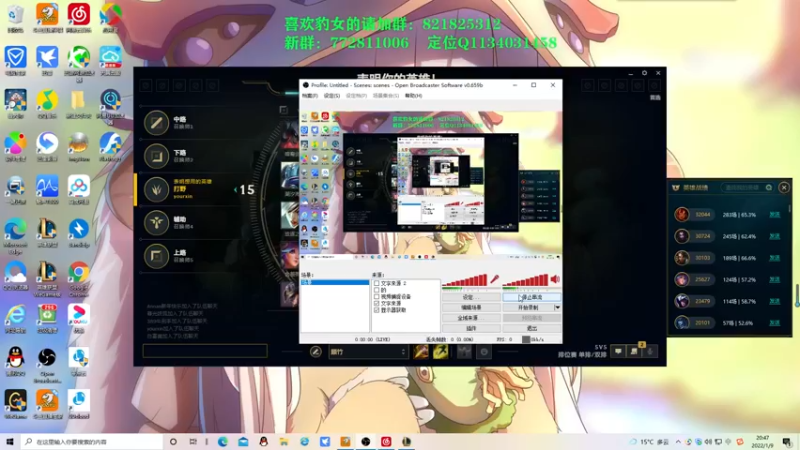Open the rune page dropdown
Image resolution: width=800 pixels, height=450 pixels.
368,352
